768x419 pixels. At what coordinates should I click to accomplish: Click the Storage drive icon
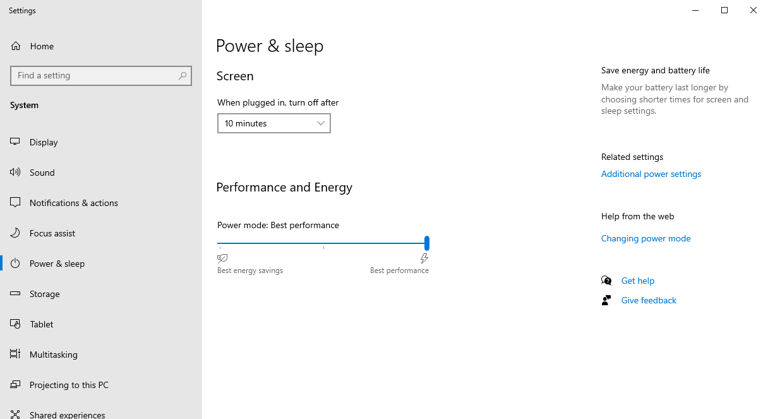click(16, 294)
